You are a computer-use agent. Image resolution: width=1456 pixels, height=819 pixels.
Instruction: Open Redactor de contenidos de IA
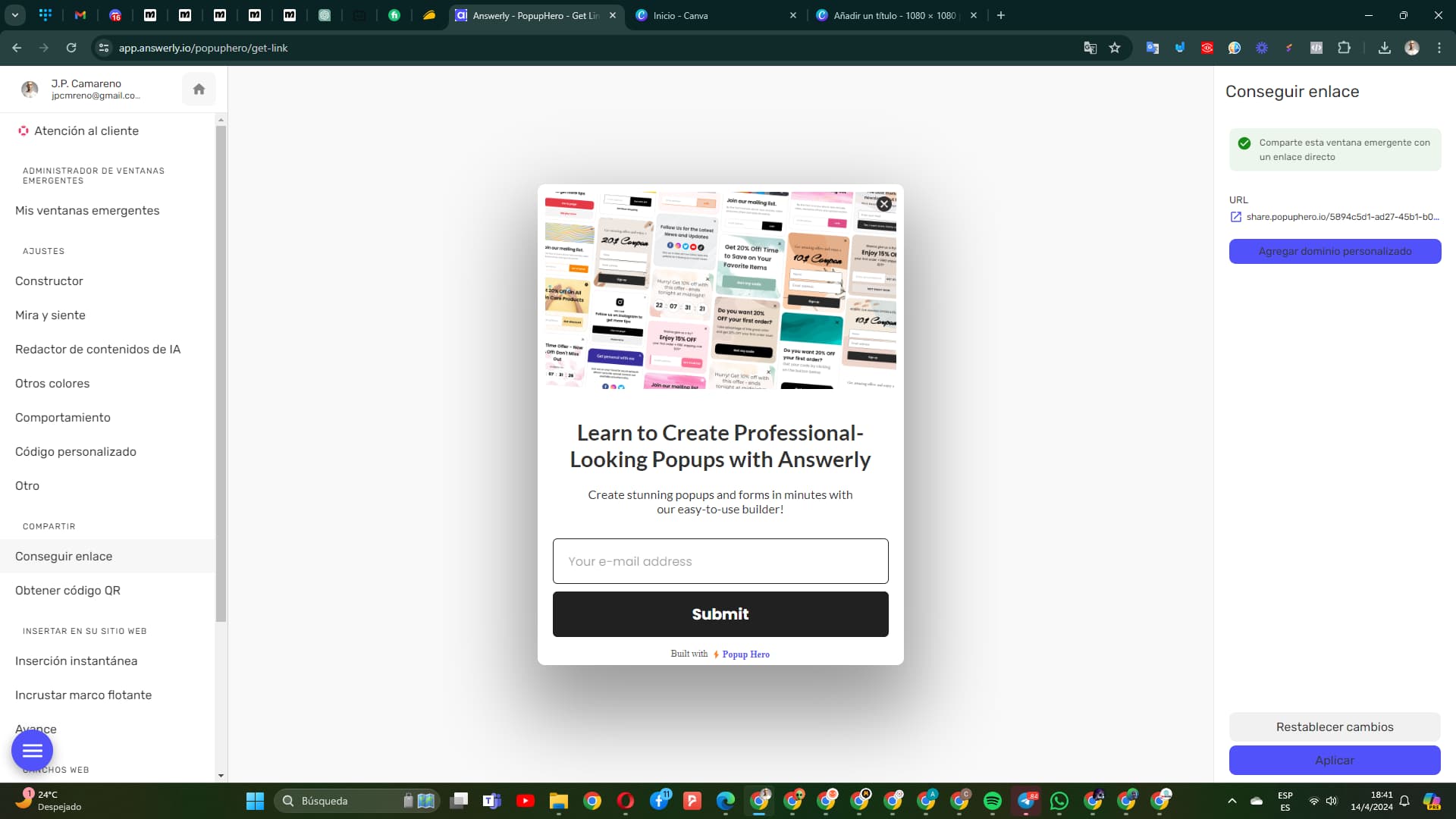pyautogui.click(x=98, y=350)
